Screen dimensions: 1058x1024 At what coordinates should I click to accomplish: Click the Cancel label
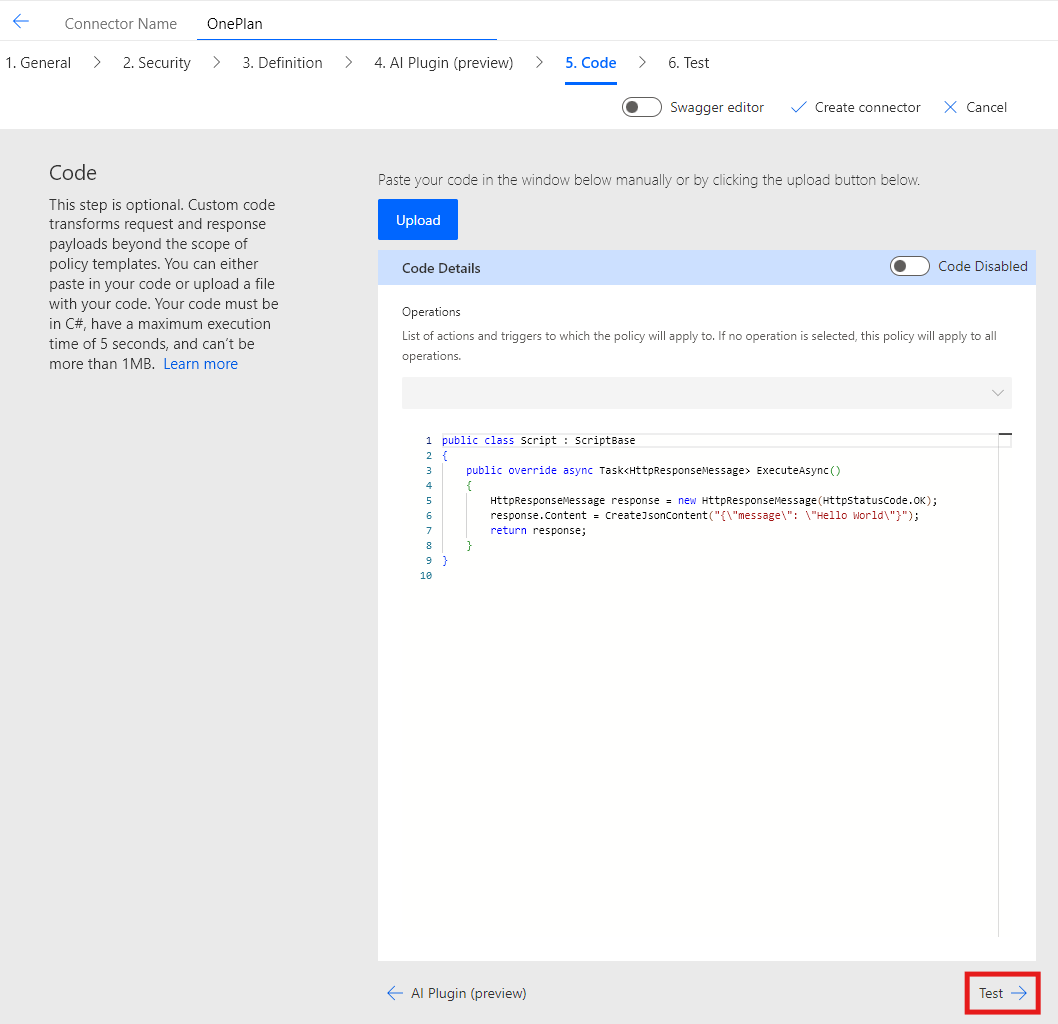pos(986,107)
